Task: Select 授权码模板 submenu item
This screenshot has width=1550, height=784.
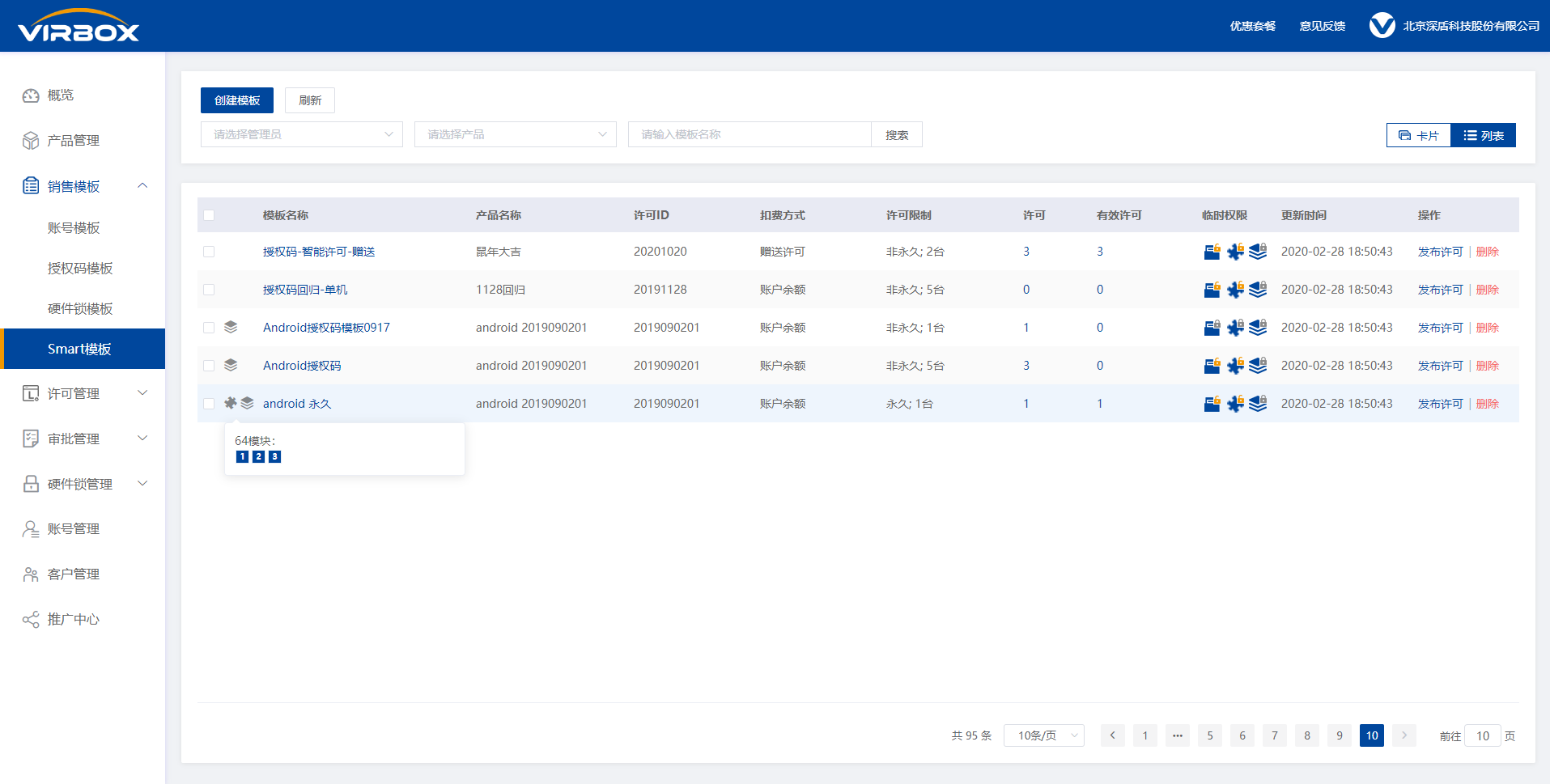Action: tap(80, 269)
